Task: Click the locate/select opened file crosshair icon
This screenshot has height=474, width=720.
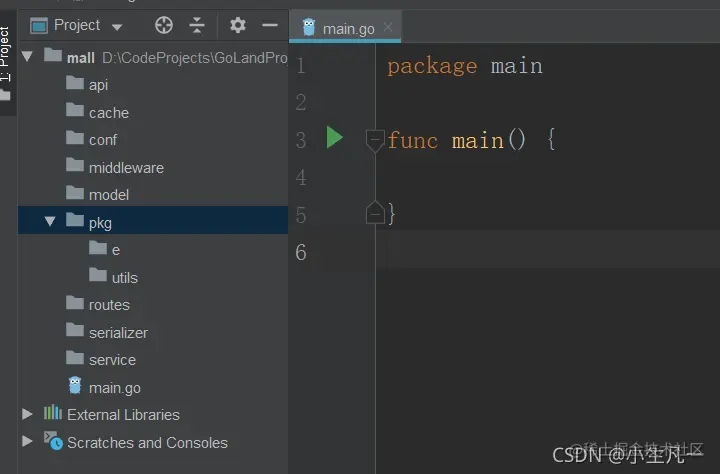Action: pos(163,25)
